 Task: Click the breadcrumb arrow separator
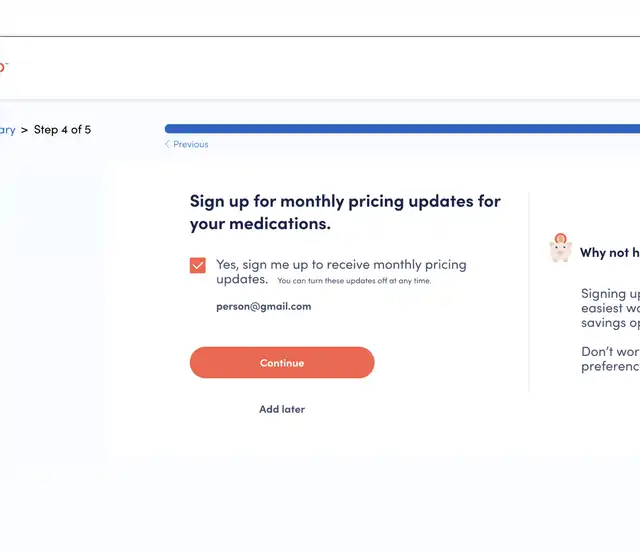(x=24, y=130)
